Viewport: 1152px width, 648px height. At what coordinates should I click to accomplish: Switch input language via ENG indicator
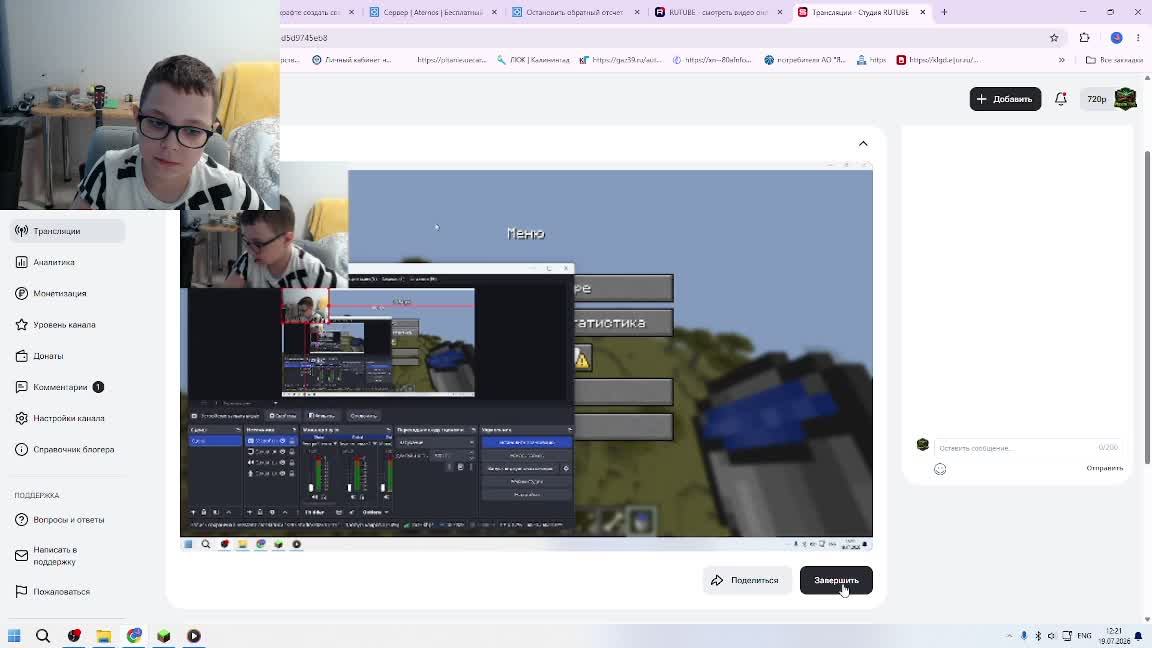point(1084,636)
